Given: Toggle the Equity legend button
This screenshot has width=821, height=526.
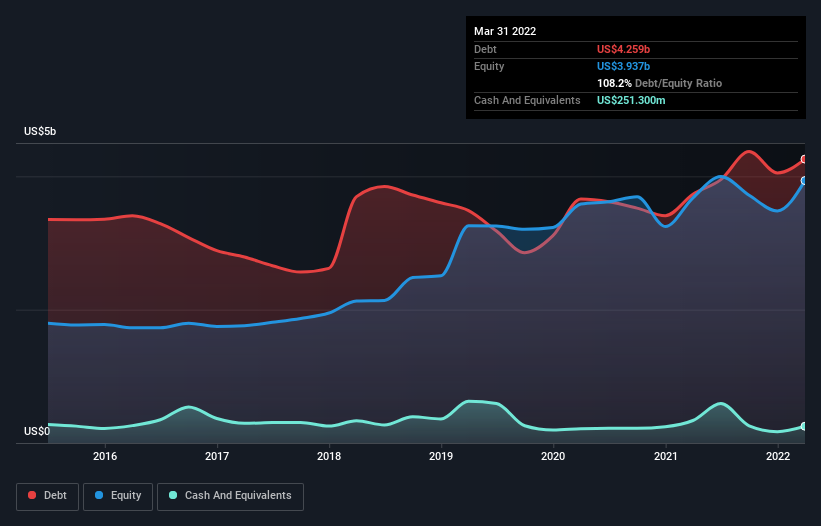Looking at the screenshot, I should (x=118, y=496).
